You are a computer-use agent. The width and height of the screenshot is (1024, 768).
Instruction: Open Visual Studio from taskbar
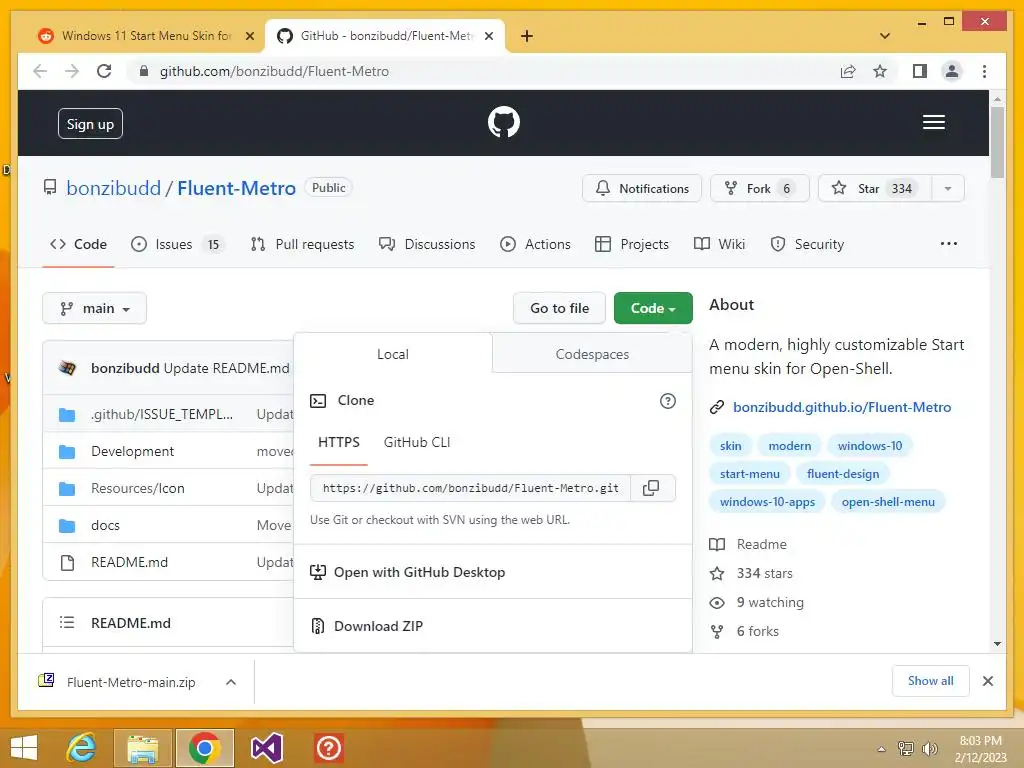266,748
